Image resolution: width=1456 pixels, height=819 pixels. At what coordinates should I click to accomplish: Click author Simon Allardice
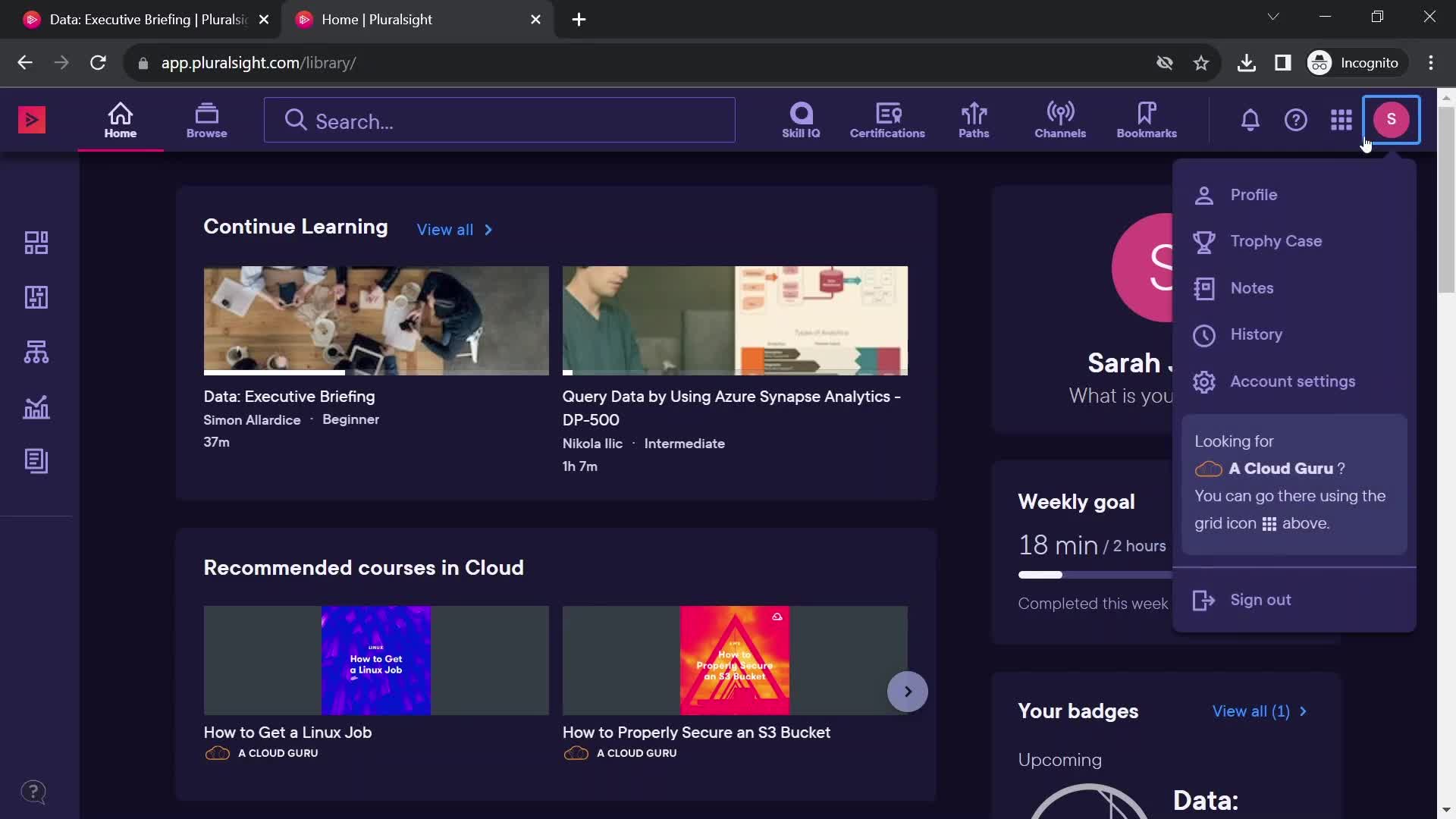tap(252, 420)
